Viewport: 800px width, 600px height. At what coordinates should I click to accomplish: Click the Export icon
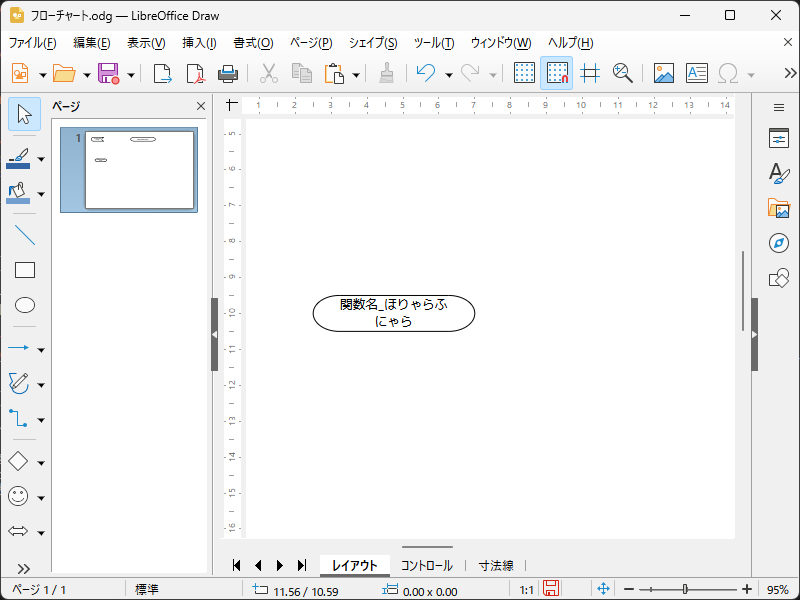[162, 73]
